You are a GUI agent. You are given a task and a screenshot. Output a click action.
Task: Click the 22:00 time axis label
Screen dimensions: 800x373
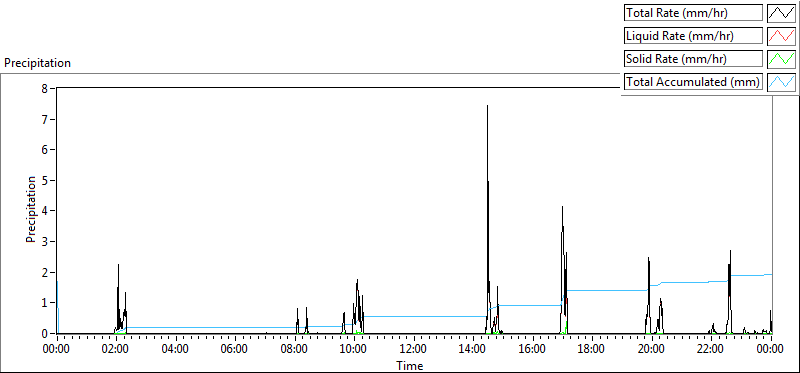[x=711, y=350]
